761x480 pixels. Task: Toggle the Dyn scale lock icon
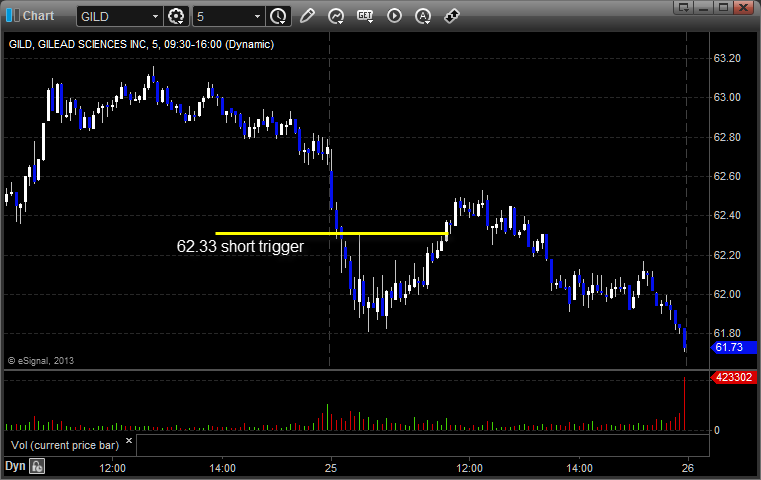point(37,466)
